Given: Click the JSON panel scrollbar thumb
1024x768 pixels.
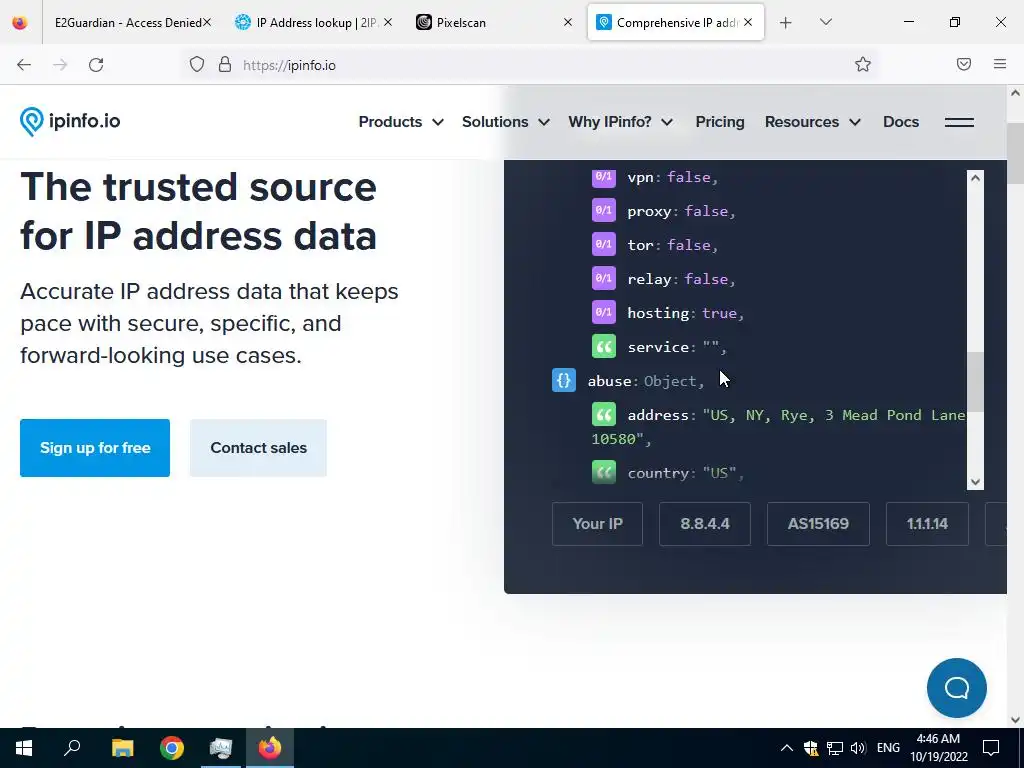Looking at the screenshot, I should click(x=975, y=382).
